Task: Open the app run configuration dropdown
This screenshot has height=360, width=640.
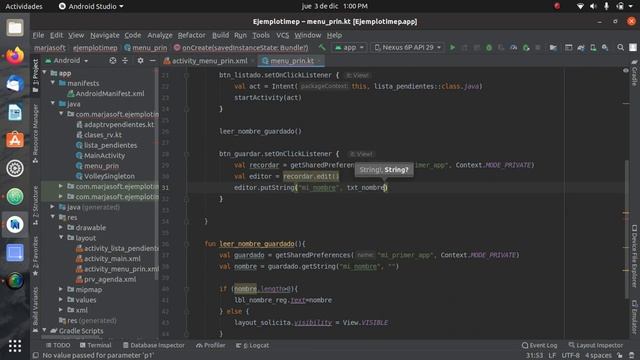Action: coord(349,47)
